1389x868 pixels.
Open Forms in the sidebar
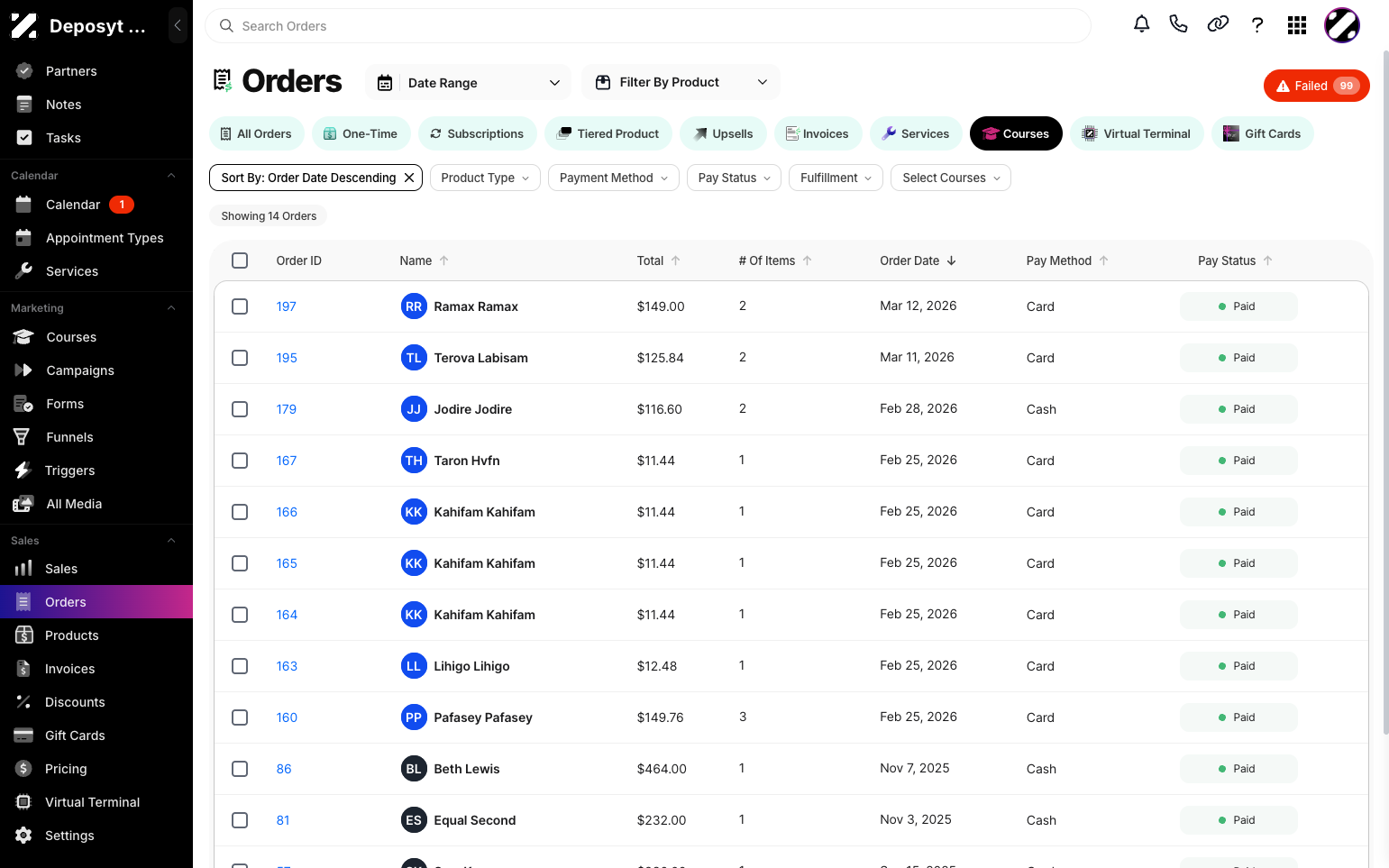(96, 404)
